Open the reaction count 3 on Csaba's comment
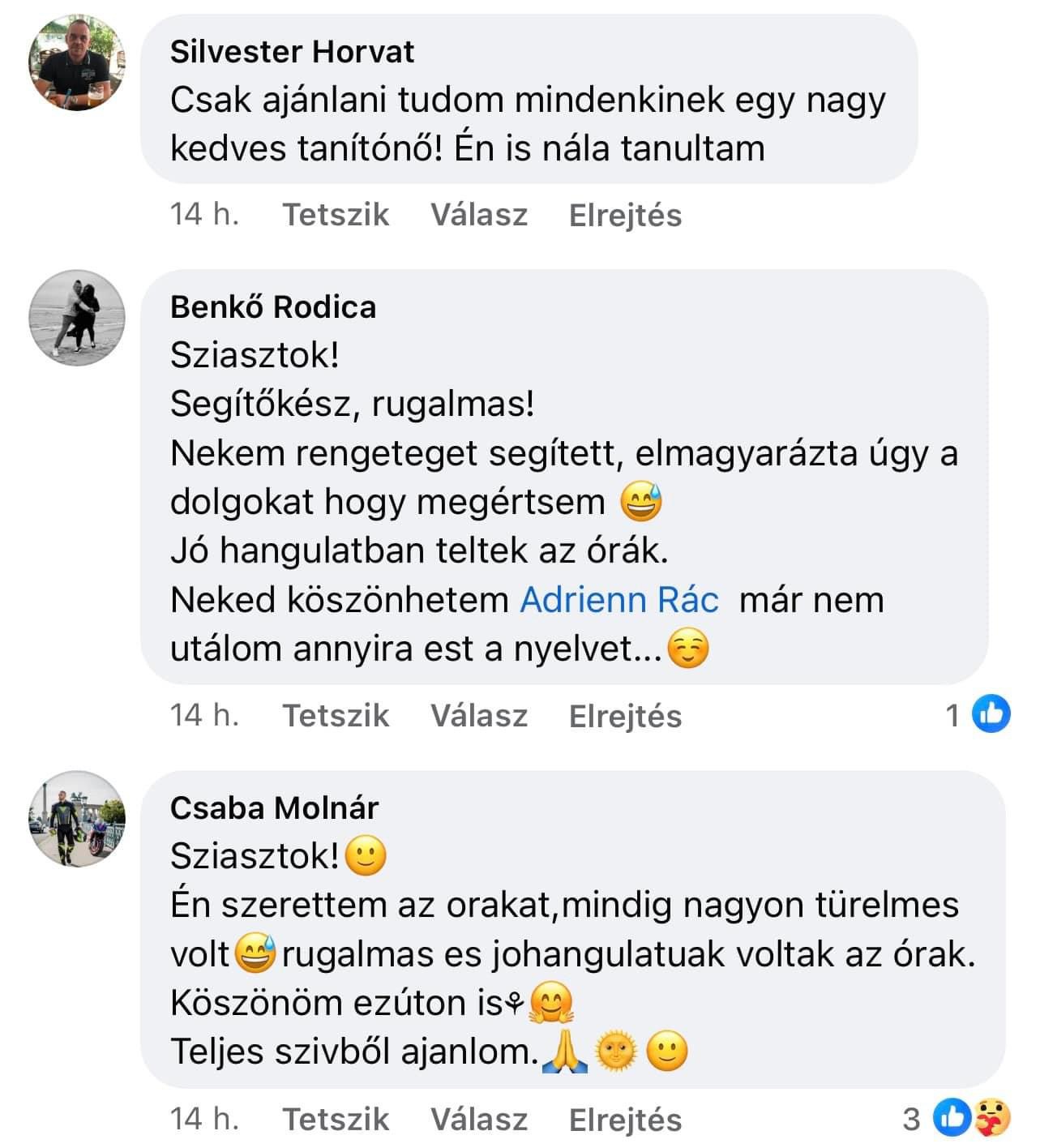This screenshot has height=1148, width=1040. click(x=911, y=1120)
